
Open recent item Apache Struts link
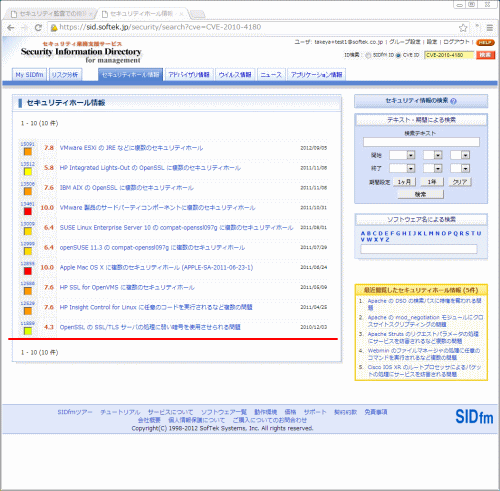pyautogui.click(x=423, y=337)
